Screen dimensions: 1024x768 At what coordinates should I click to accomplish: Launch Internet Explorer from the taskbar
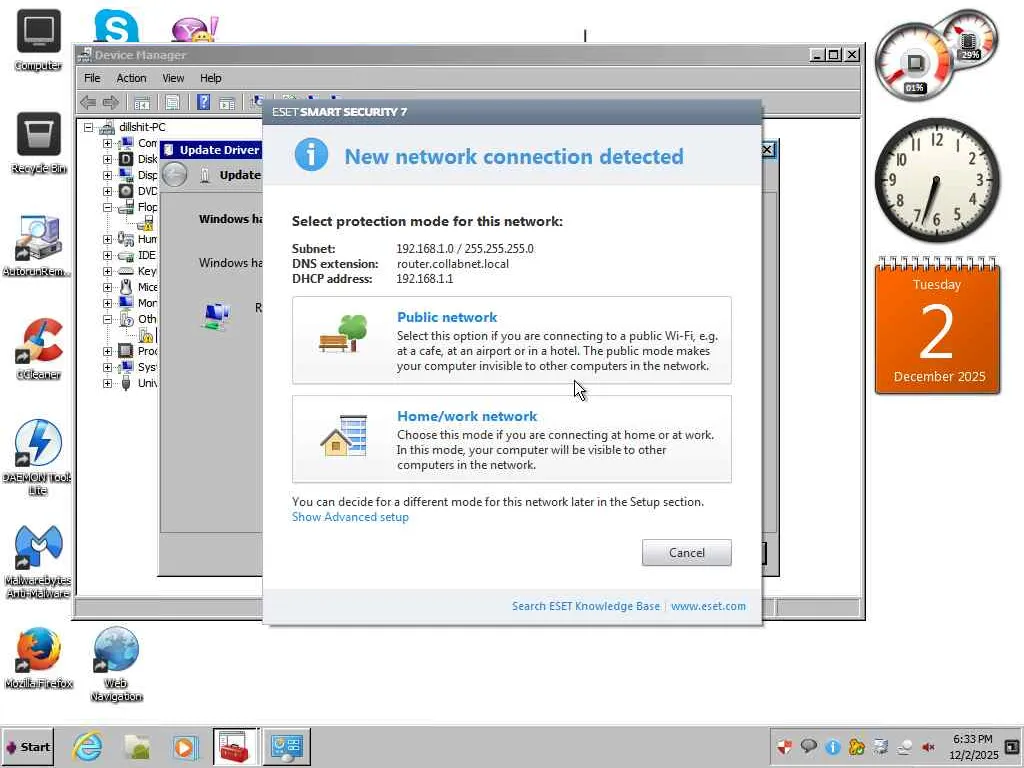pos(88,747)
